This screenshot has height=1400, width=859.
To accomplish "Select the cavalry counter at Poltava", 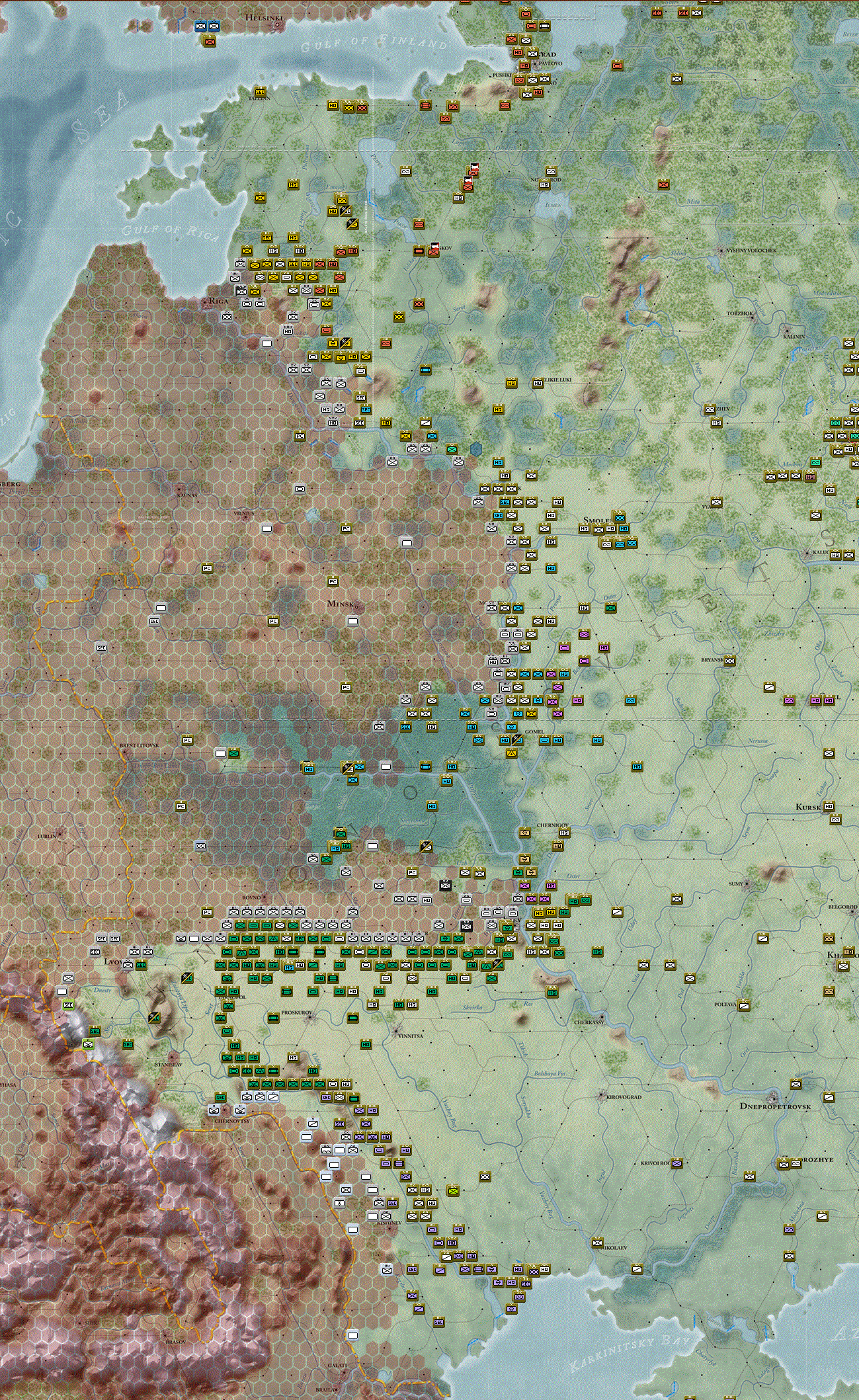I will tap(744, 1006).
